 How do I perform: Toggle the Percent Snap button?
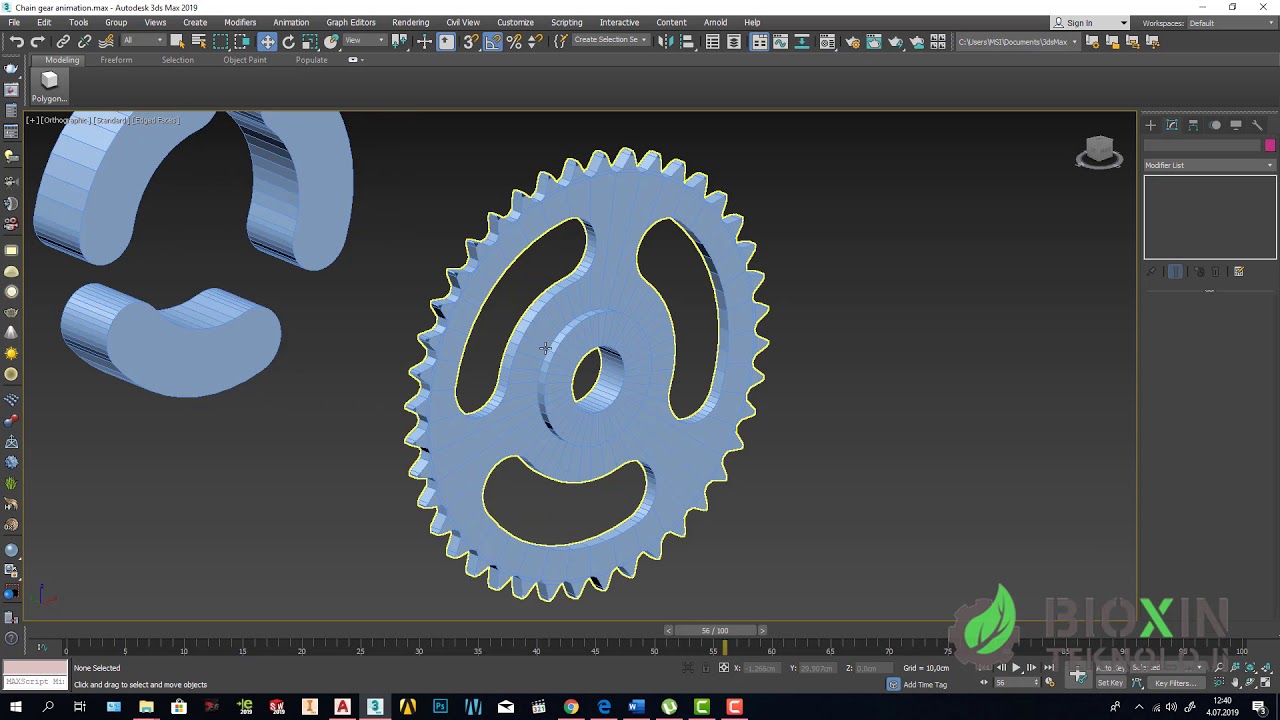[x=514, y=41]
